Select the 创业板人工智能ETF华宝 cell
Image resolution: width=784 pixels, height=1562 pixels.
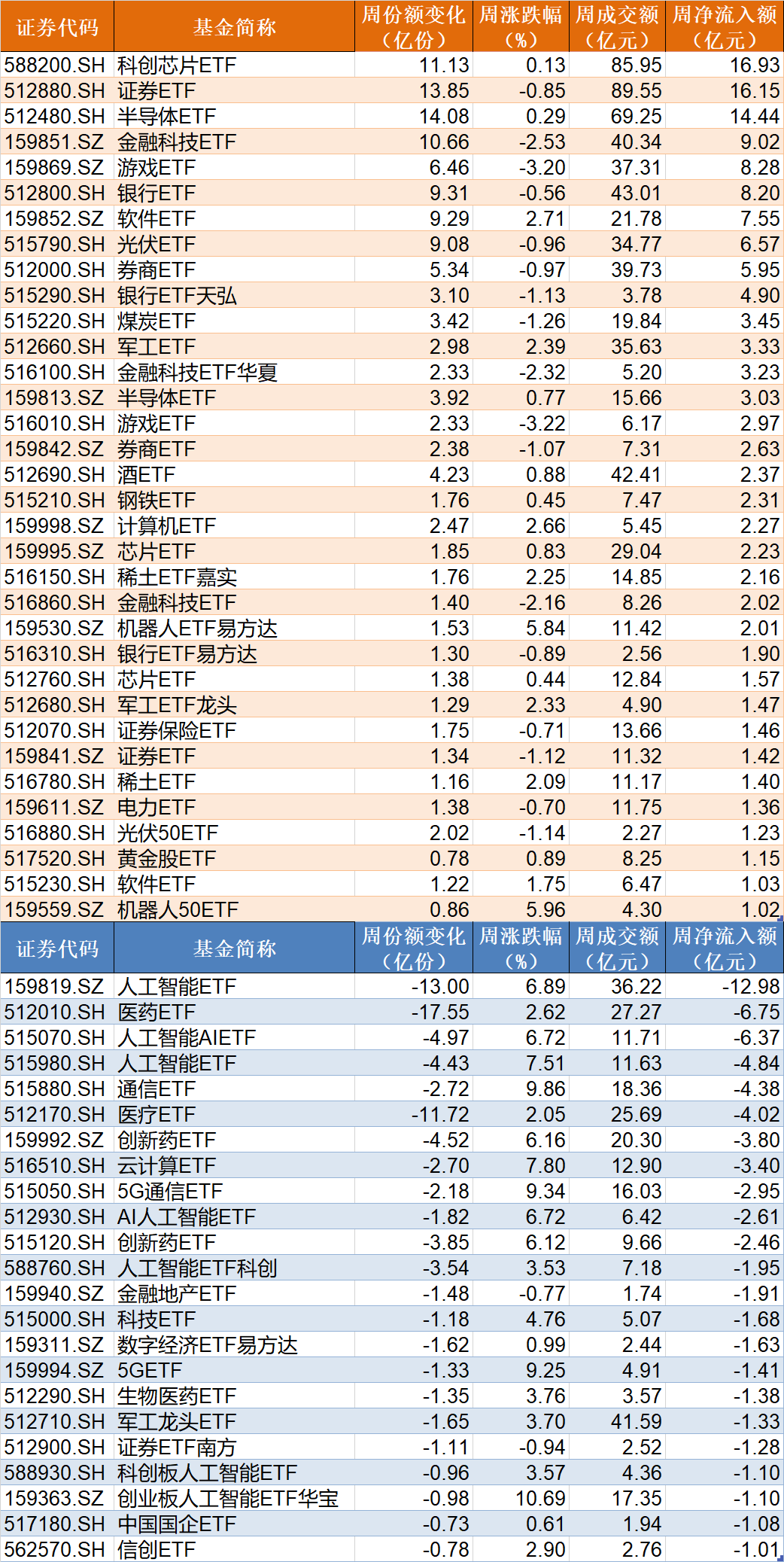[227, 1499]
